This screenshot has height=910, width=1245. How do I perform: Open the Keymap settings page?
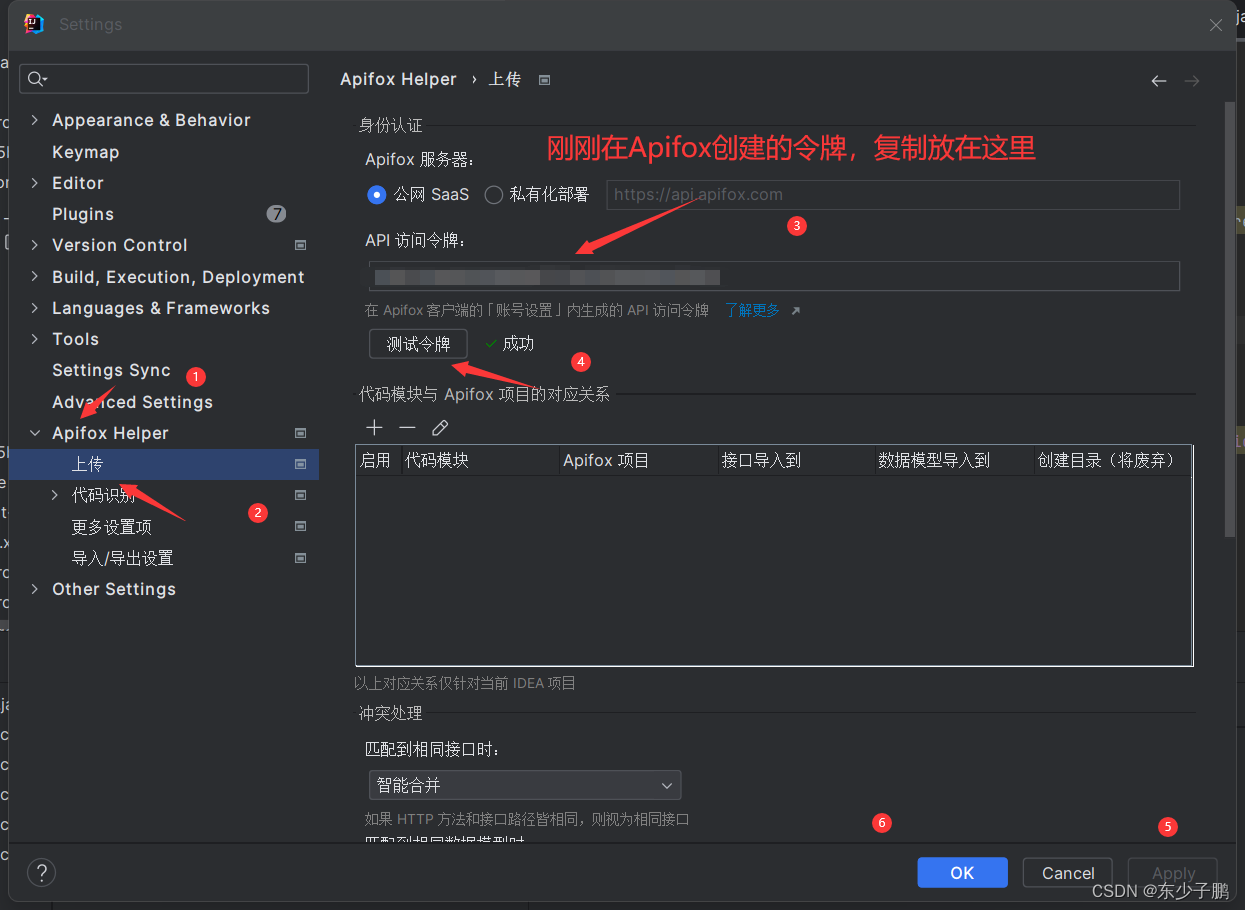tap(85, 152)
